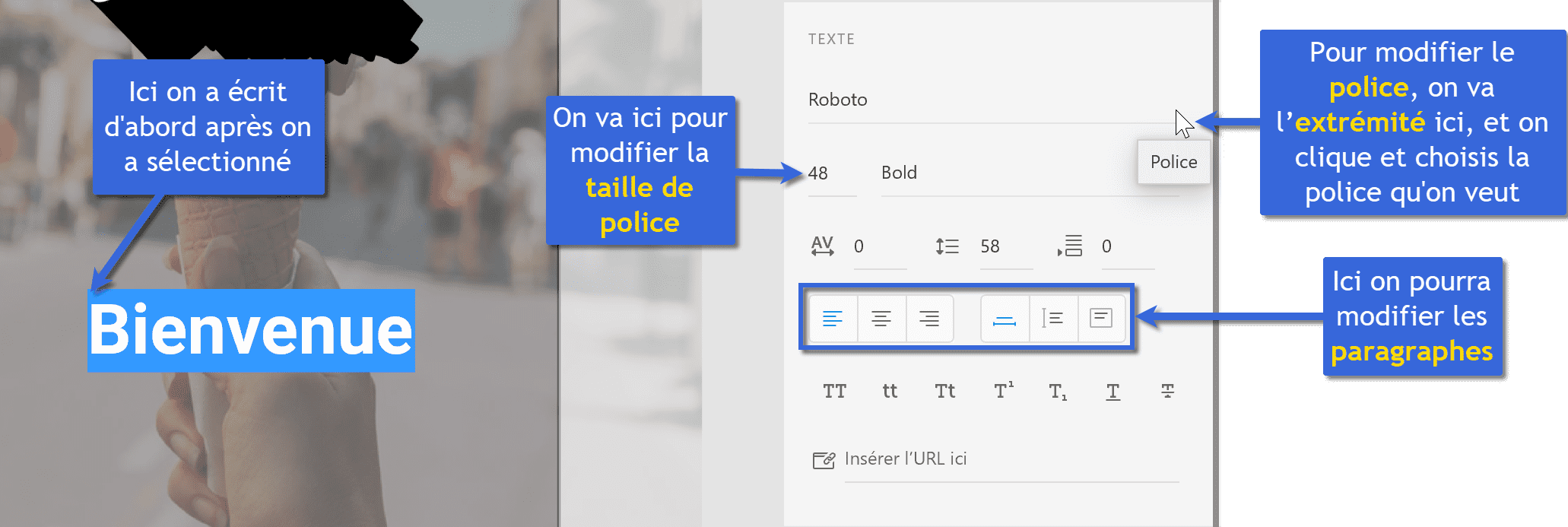Click the TEXTE section header
1568x527 pixels.
(x=831, y=39)
